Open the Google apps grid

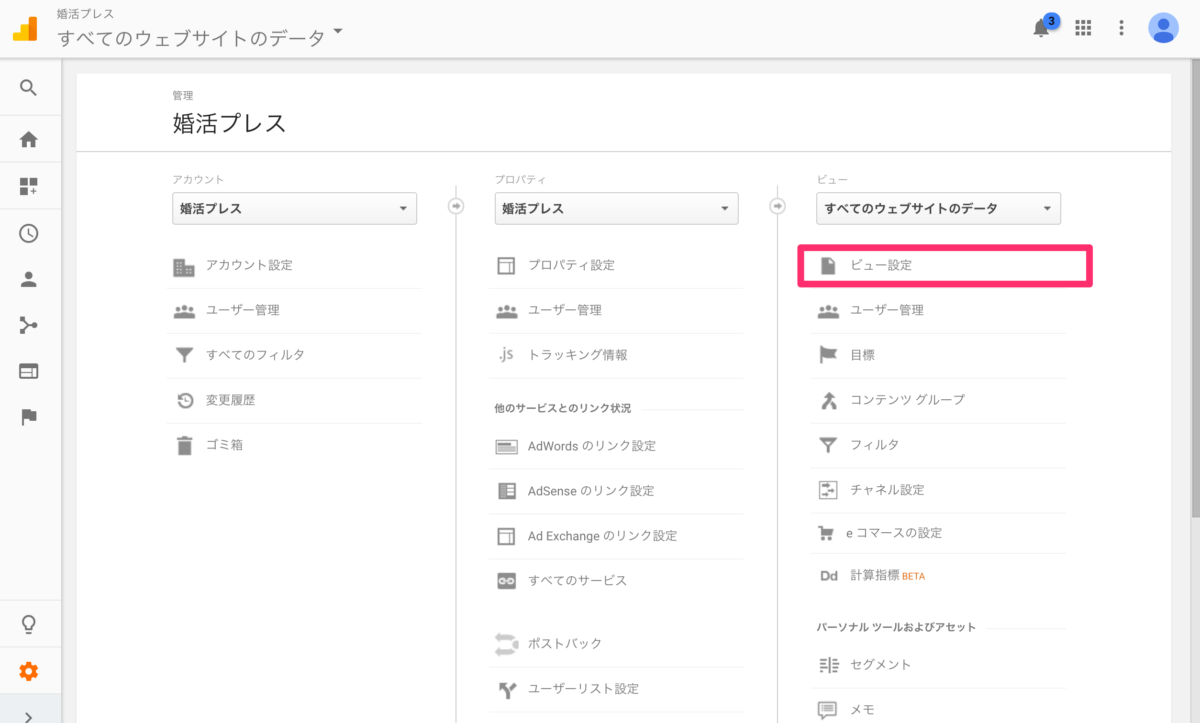coord(1082,28)
